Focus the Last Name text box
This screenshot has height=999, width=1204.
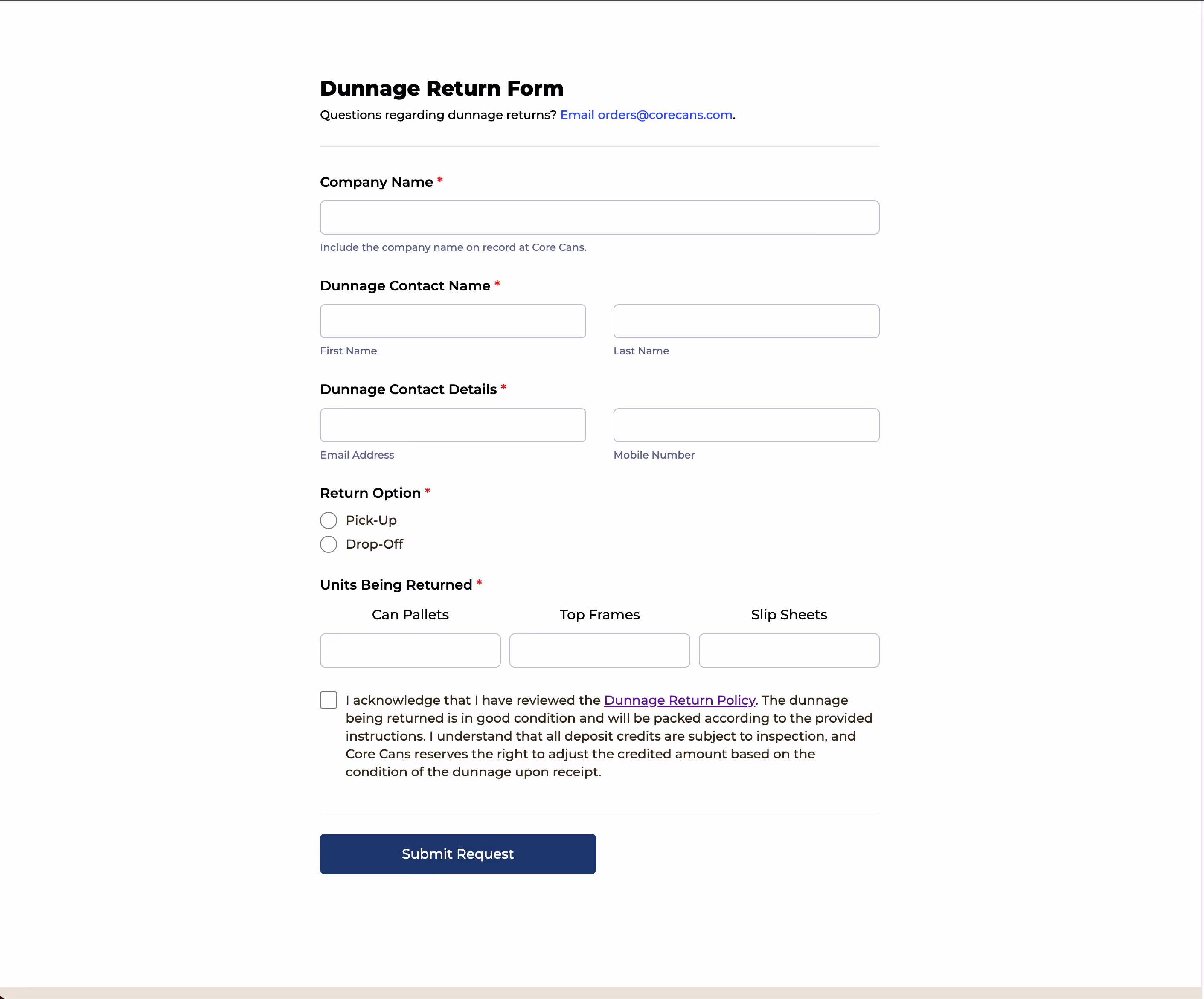[747, 321]
